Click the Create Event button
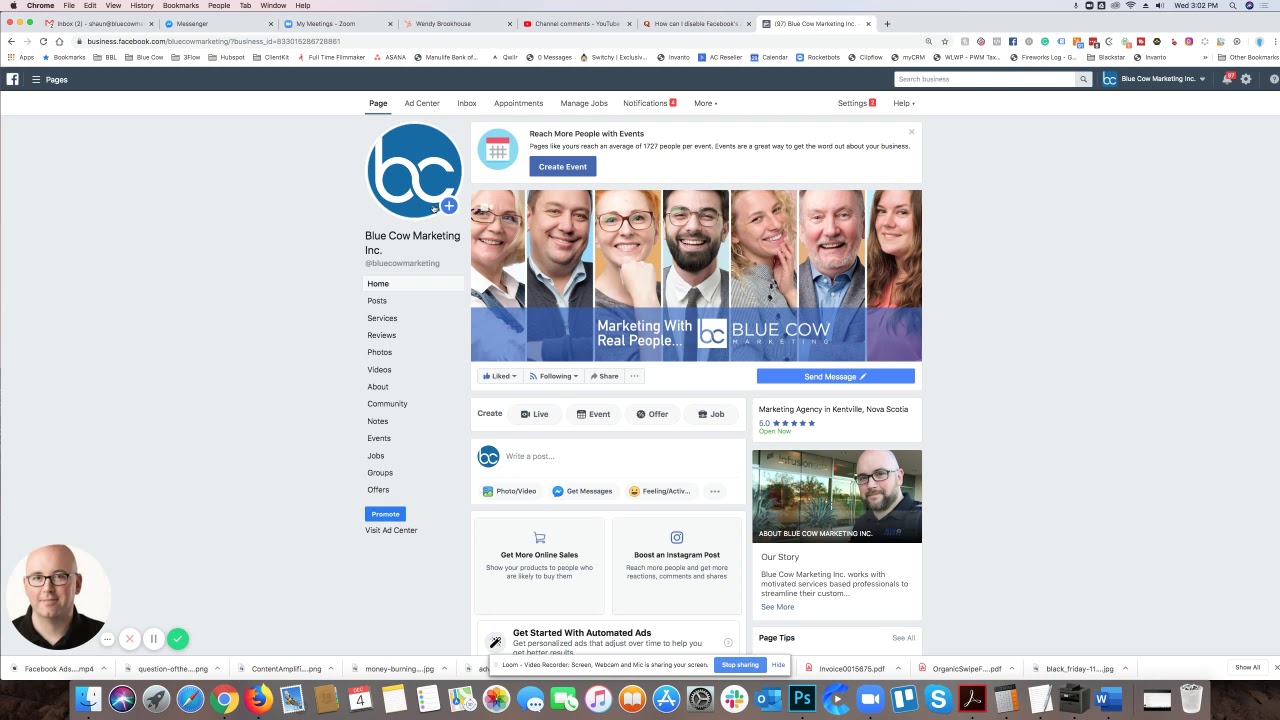1280x720 pixels. click(563, 167)
